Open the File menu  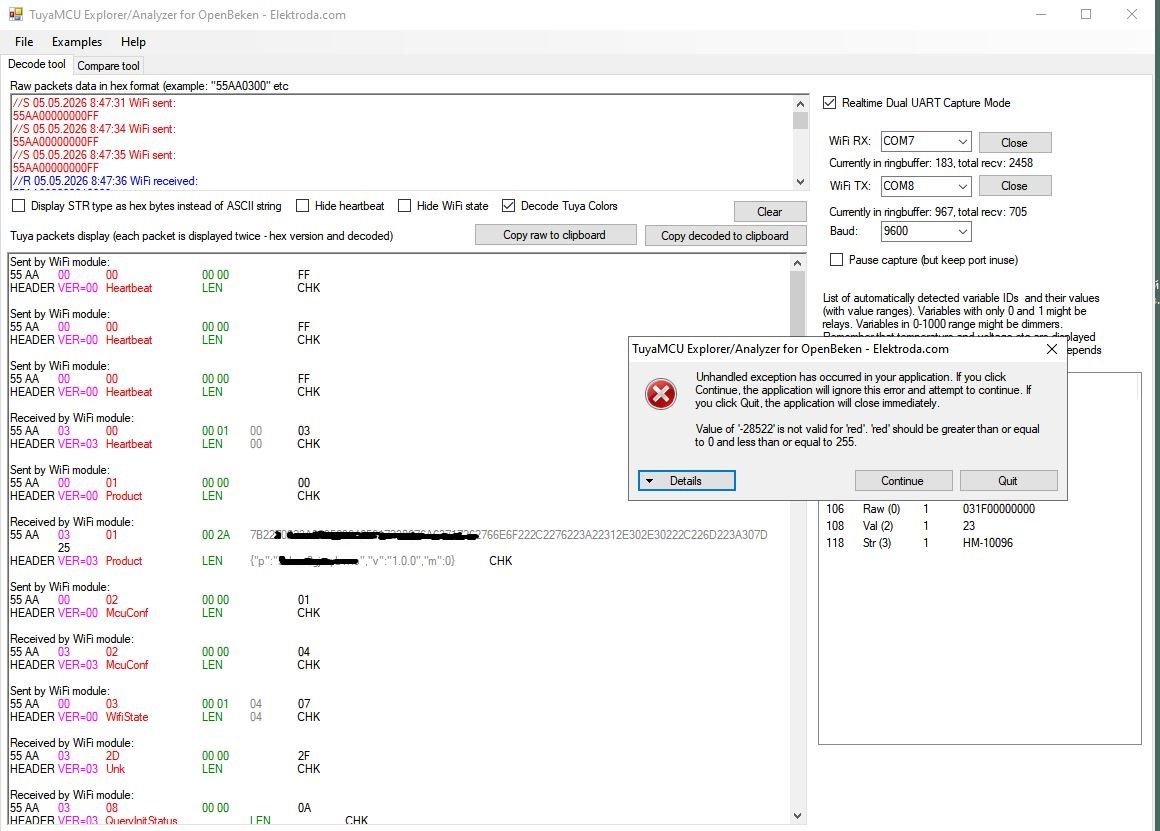pos(24,42)
